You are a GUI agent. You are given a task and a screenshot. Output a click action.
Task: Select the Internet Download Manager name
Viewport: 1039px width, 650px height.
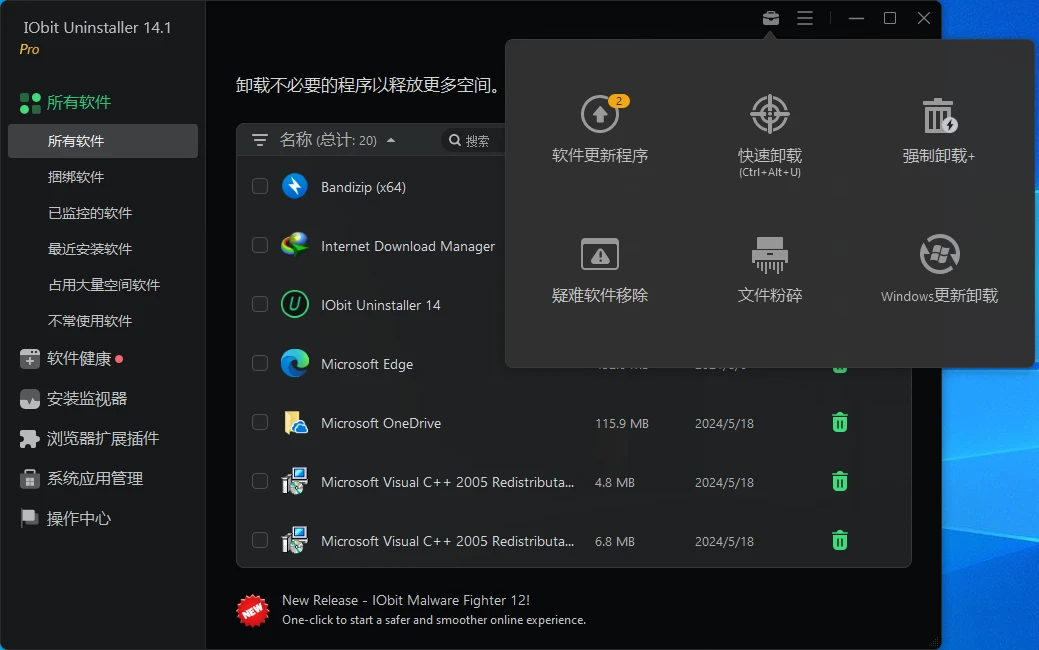(408, 246)
